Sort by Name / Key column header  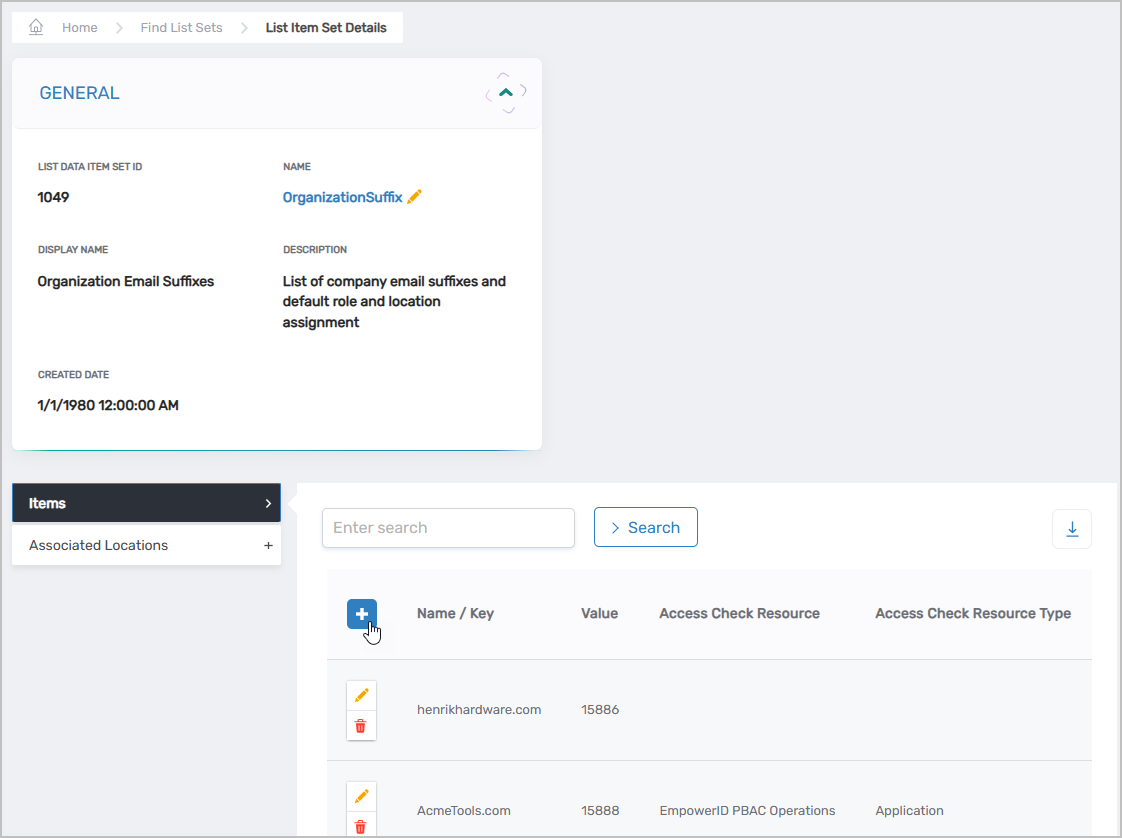455,613
